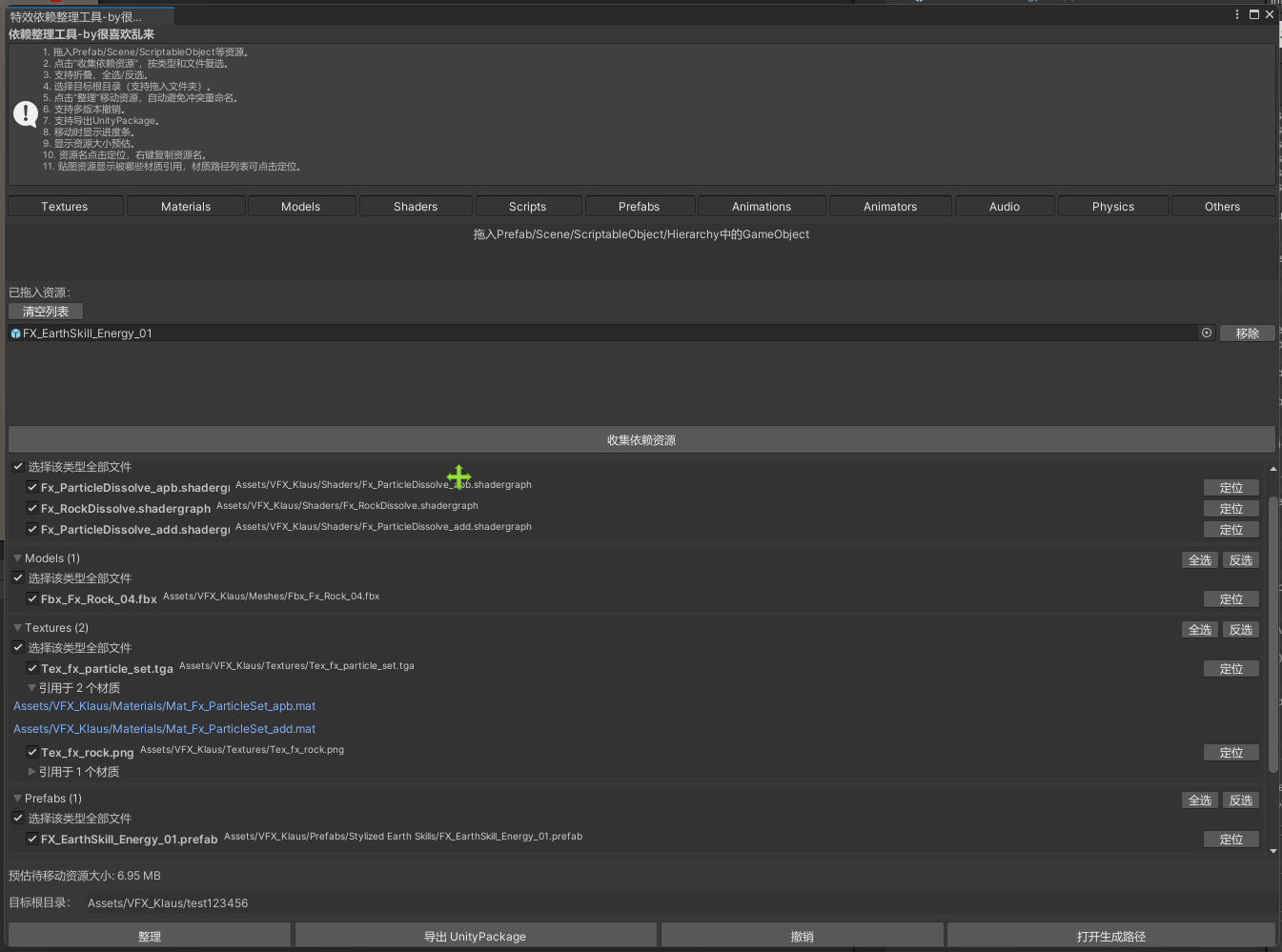The width and height of the screenshot is (1282, 952).
Task: Click the 清空列表 button
Action: (x=46, y=312)
